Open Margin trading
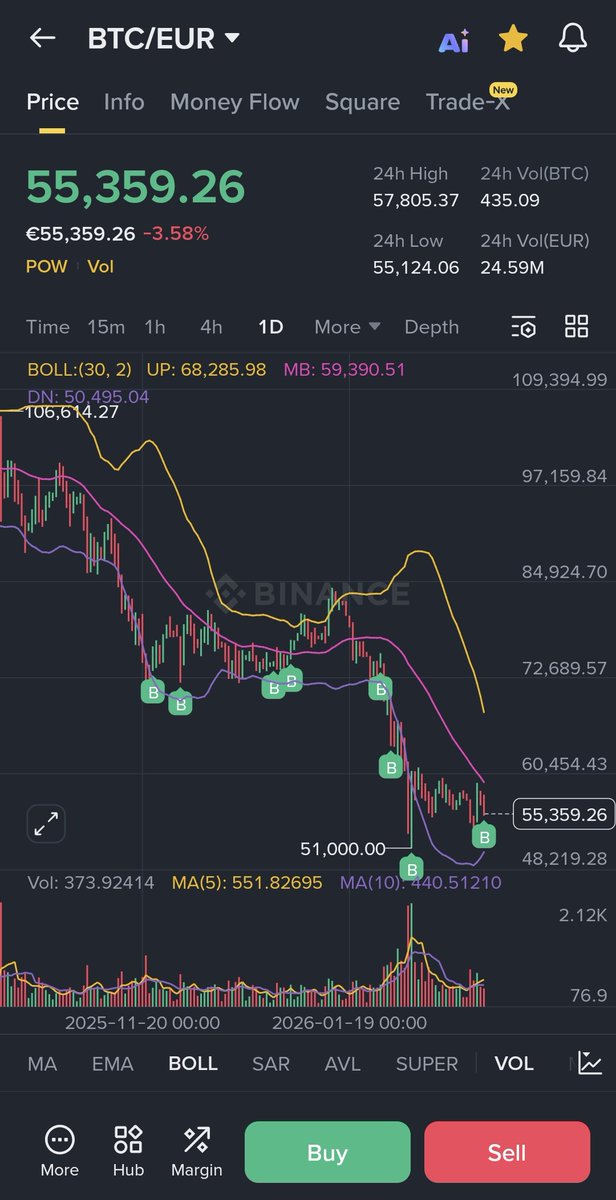Viewport: 616px width, 1200px height. (x=197, y=1151)
